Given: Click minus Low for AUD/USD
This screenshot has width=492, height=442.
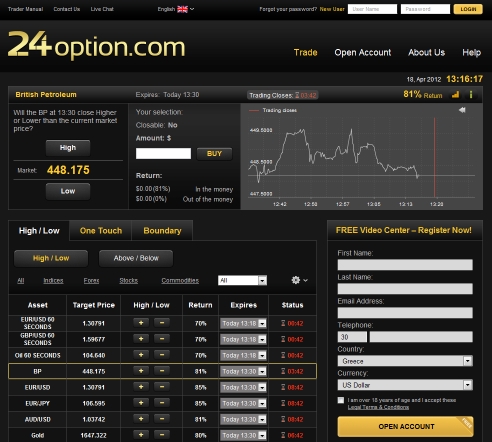Looking at the screenshot, I should [x=162, y=419].
